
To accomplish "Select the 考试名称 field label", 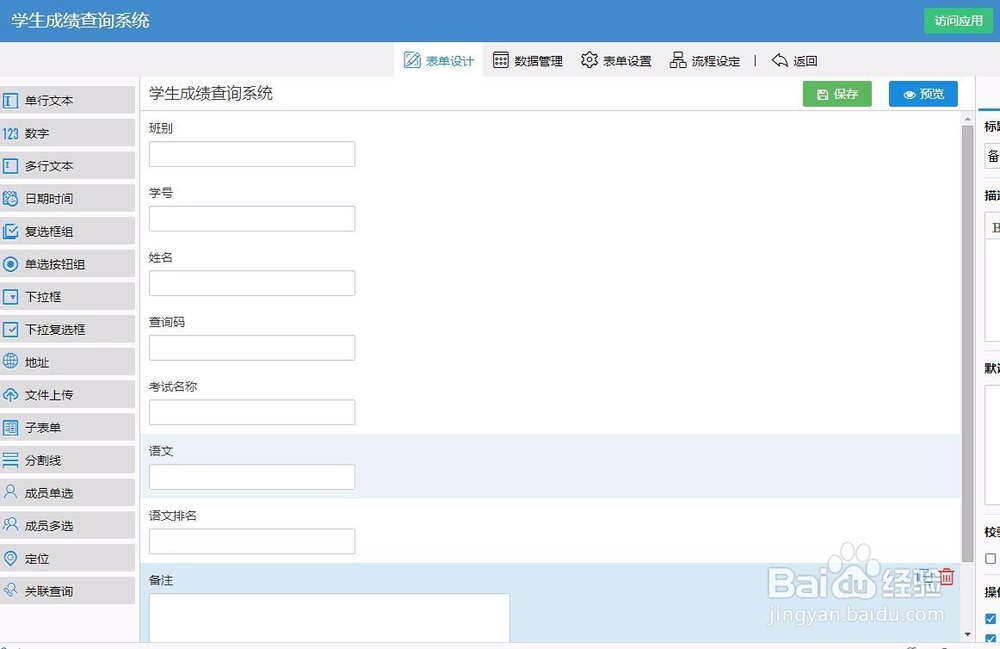I will click(x=173, y=387).
